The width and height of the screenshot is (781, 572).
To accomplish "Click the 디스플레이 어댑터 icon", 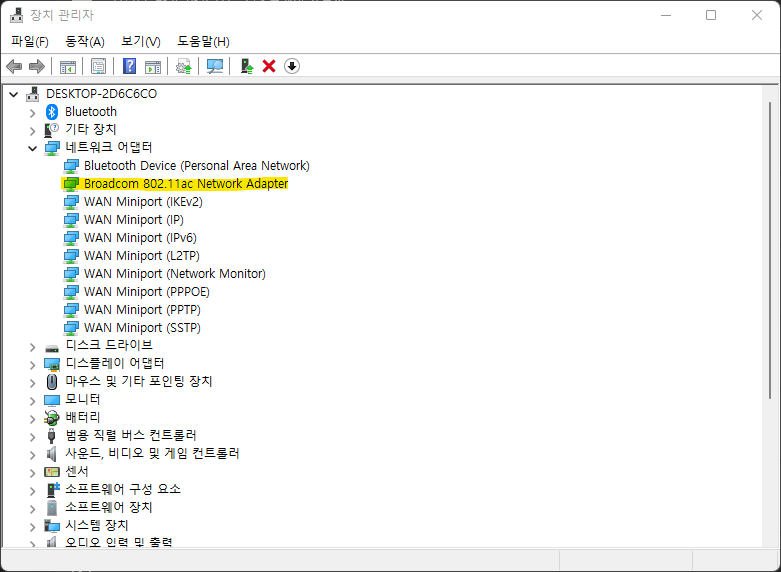I will point(52,364).
